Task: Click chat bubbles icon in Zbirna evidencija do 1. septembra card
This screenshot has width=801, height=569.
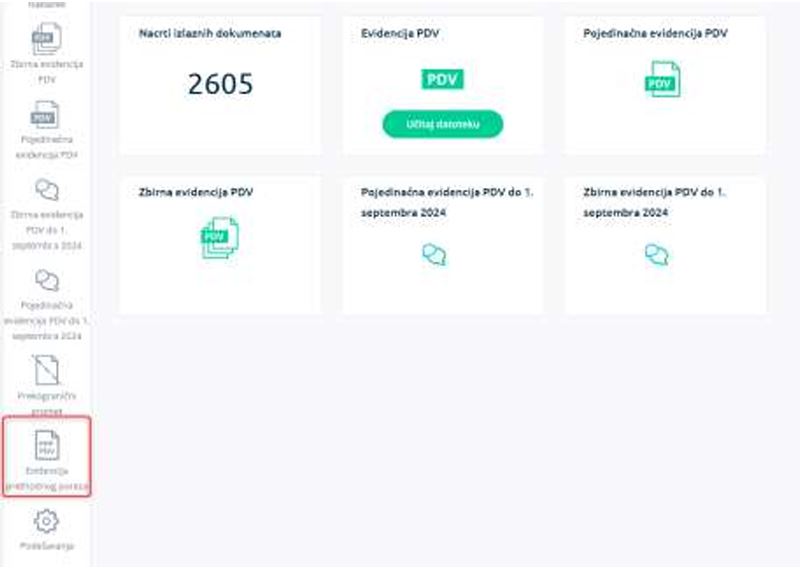Action: [x=657, y=254]
